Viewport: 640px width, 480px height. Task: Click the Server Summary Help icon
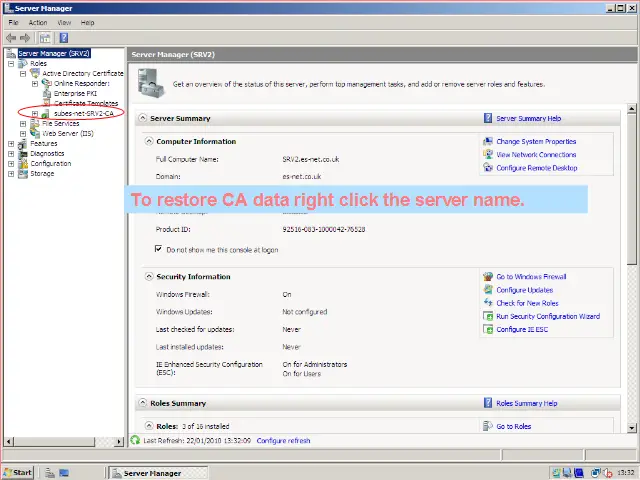click(x=488, y=118)
